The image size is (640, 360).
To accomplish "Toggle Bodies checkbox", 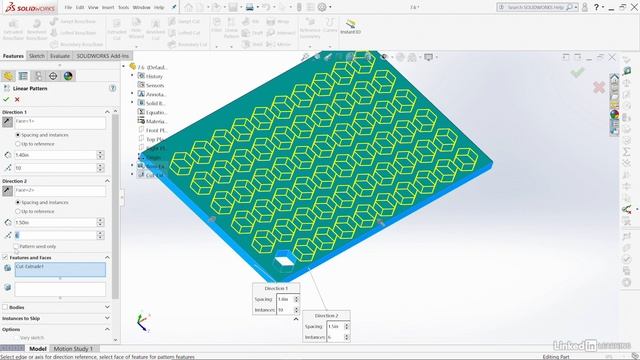I will [x=5, y=307].
